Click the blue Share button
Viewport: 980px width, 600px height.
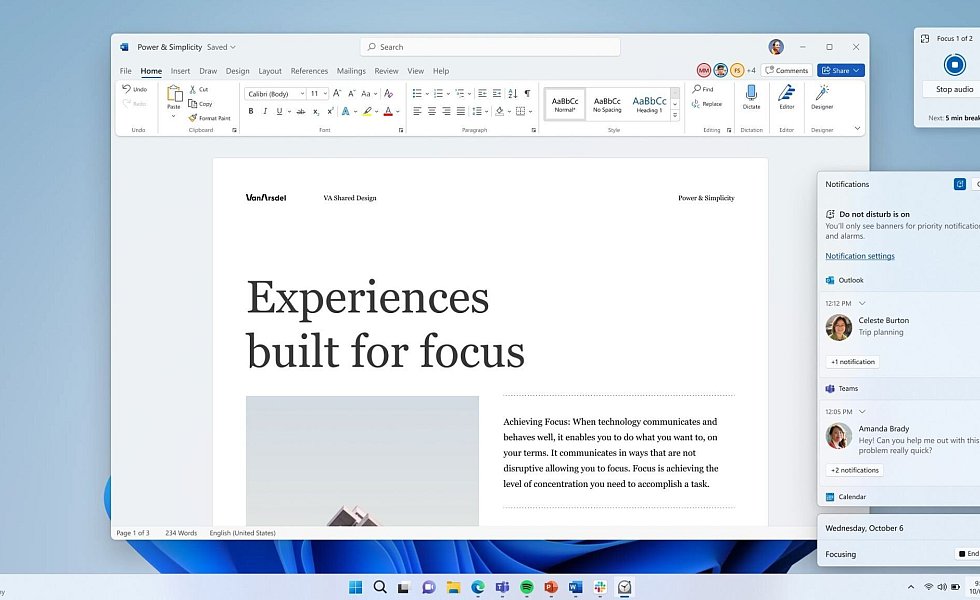tap(840, 70)
